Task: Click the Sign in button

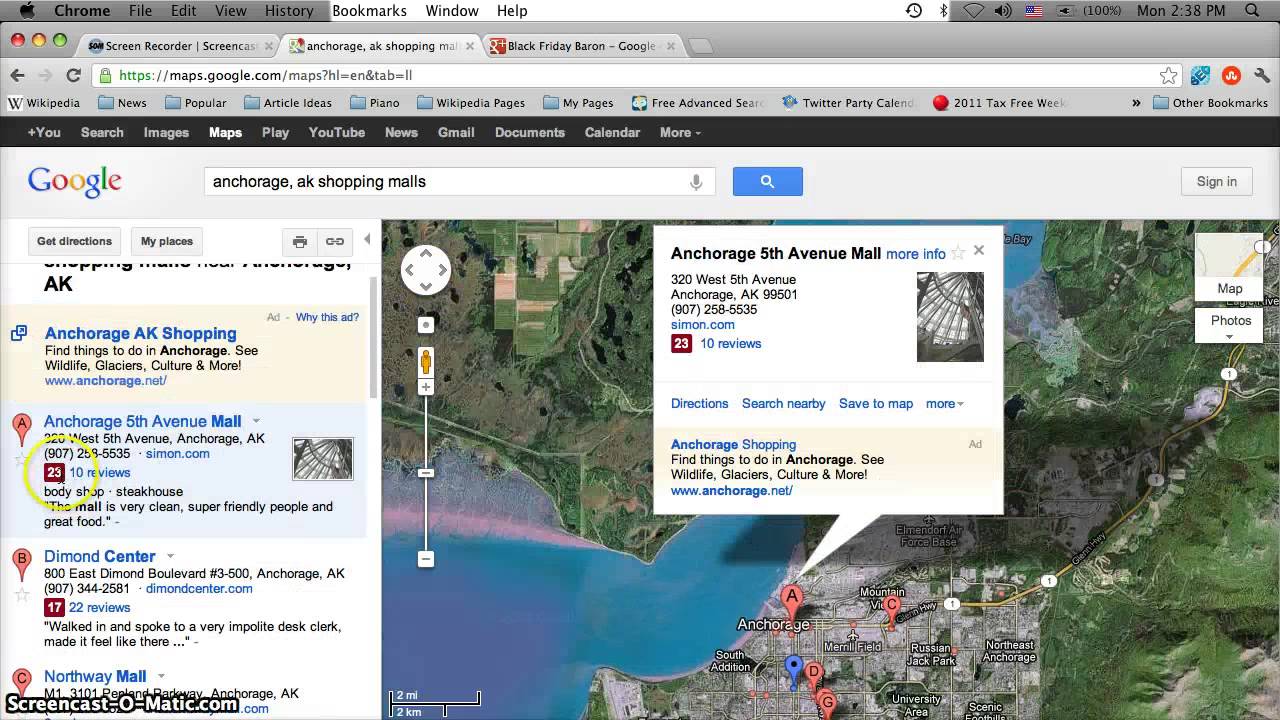Action: [1216, 181]
